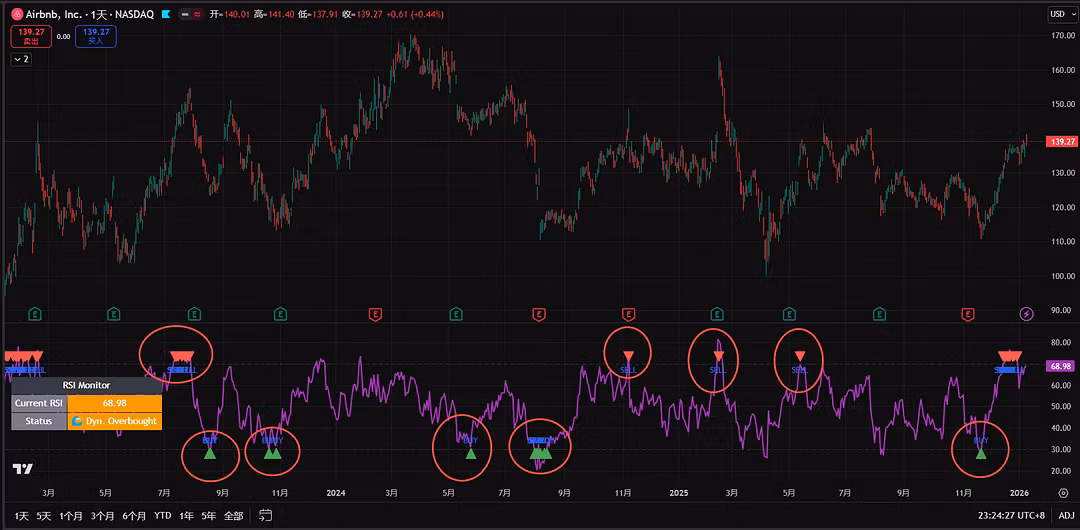Click the last red earnings E marker
Viewport: 1080px width, 530px height.
pos(966,314)
